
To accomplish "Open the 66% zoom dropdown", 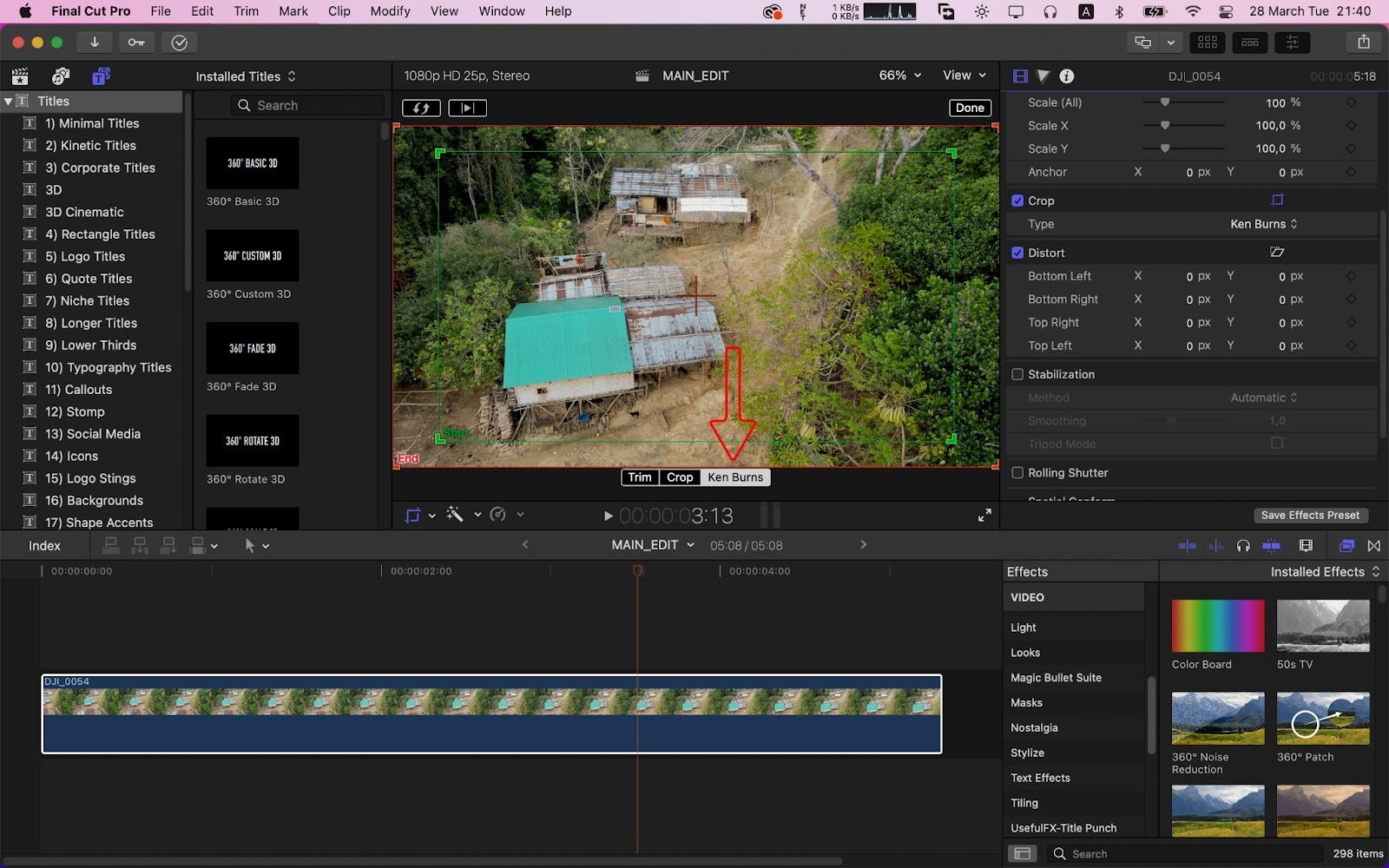I will 900,76.
